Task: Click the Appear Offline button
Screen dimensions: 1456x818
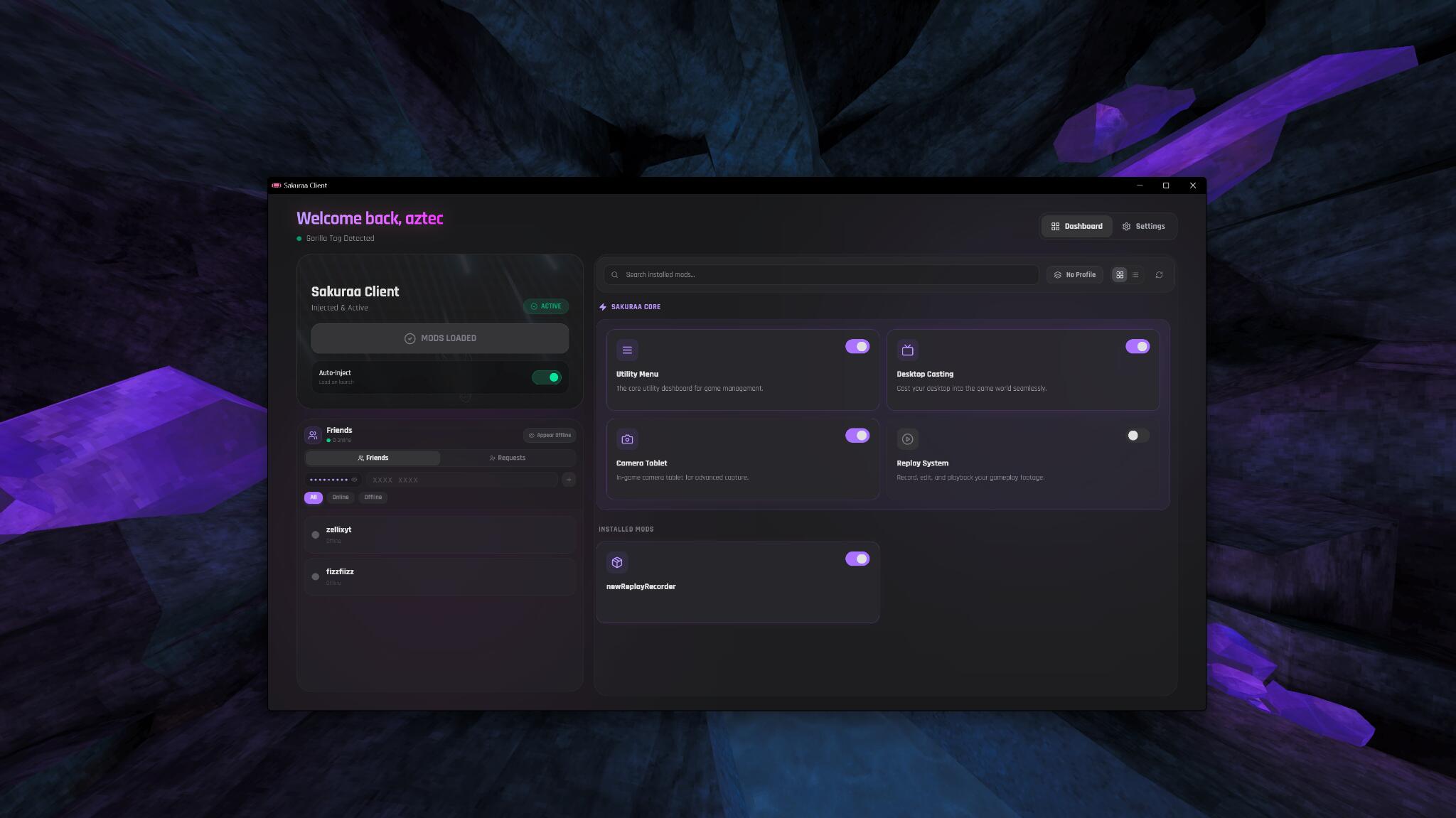Action: pos(550,436)
